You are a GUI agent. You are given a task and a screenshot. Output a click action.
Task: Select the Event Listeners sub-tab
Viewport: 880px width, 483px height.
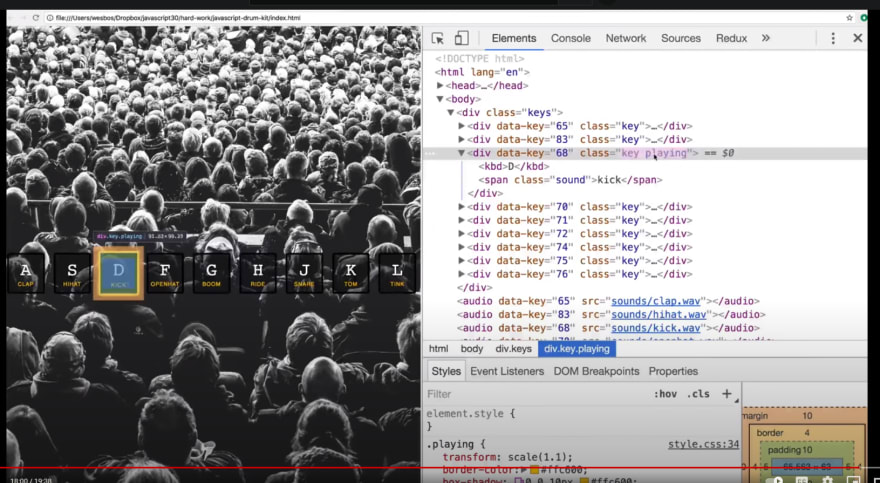pyautogui.click(x=507, y=371)
